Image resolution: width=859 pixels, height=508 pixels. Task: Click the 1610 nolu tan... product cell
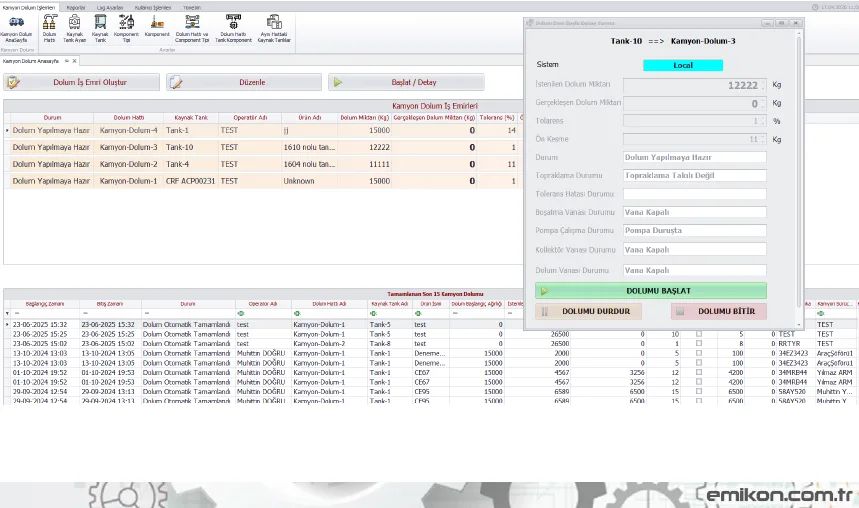click(309, 147)
